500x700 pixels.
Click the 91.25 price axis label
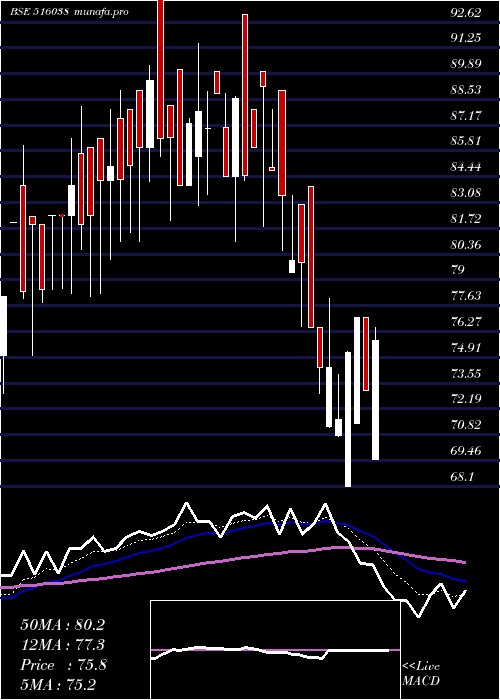466,38
